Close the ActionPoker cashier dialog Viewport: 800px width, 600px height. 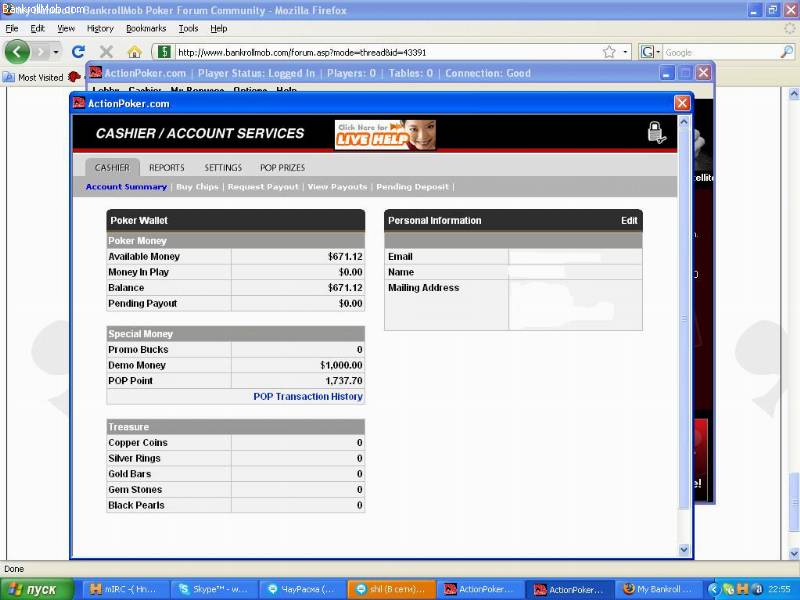682,103
